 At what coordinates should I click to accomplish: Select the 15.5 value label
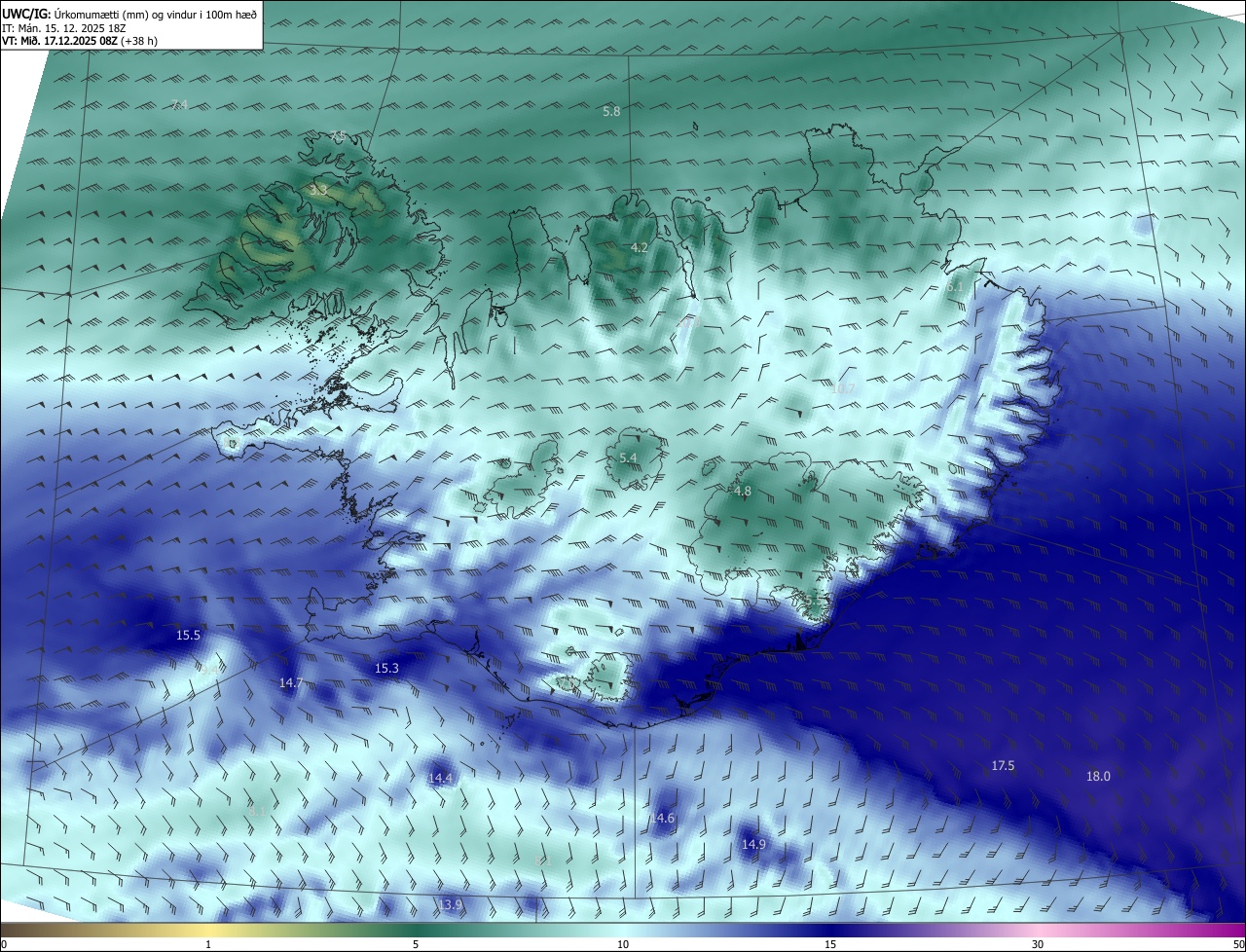(188, 636)
